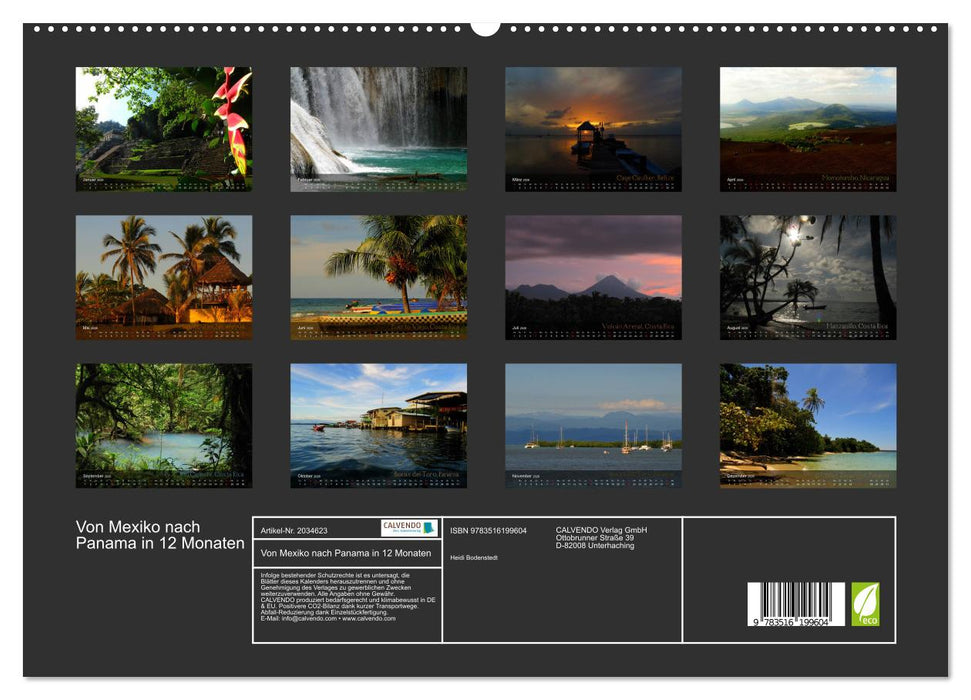Open the July Volcan Arenal photo
The height and width of the screenshot is (700, 971).
point(593,277)
